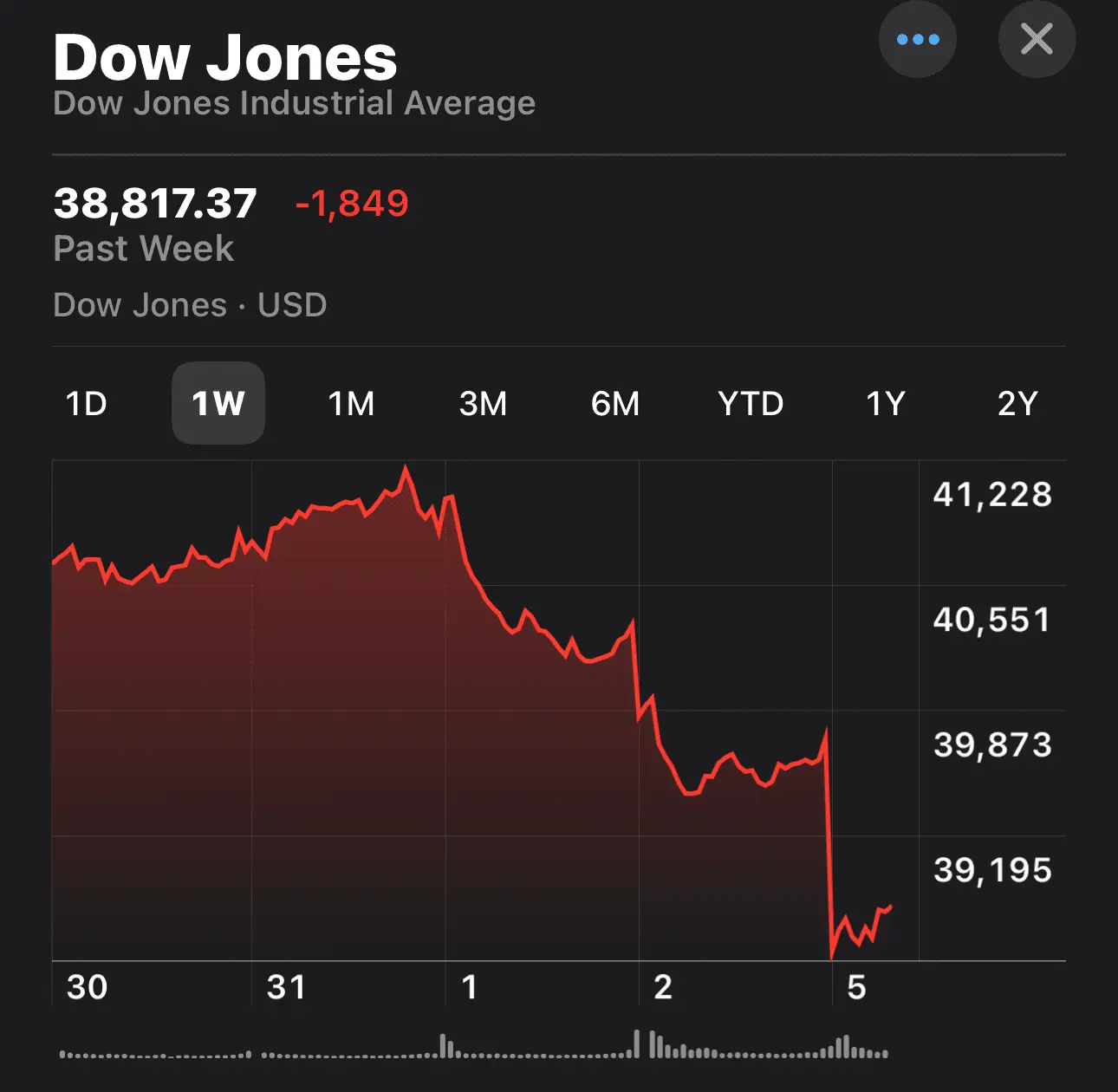Close the Dow Jones detail view

coord(1037,40)
